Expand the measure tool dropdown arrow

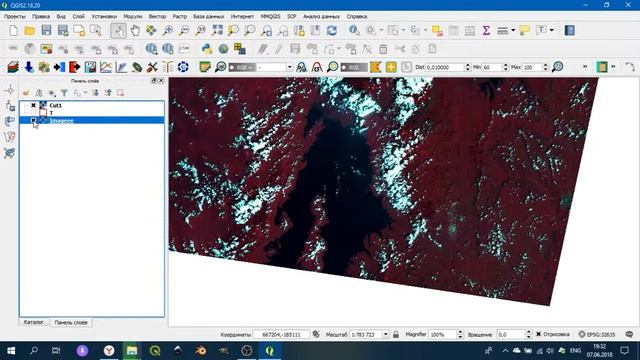coord(513,31)
